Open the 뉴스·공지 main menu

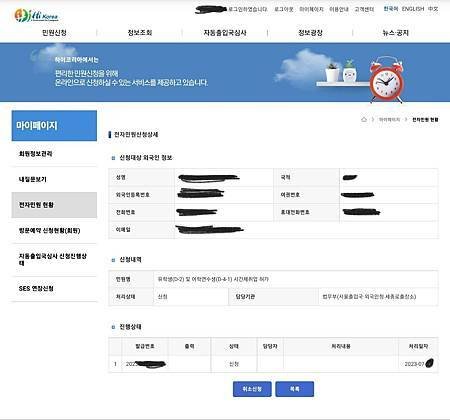(395, 33)
